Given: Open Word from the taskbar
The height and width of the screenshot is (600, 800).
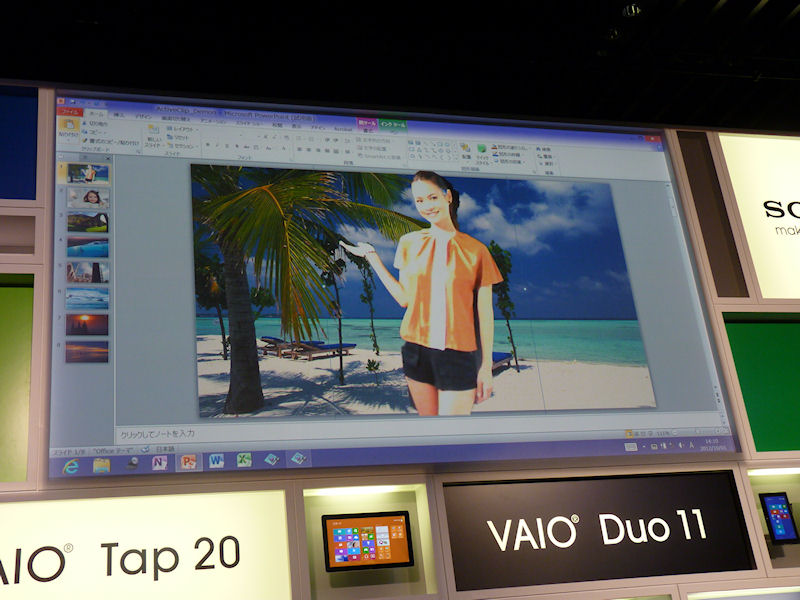Looking at the screenshot, I should pyautogui.click(x=216, y=461).
